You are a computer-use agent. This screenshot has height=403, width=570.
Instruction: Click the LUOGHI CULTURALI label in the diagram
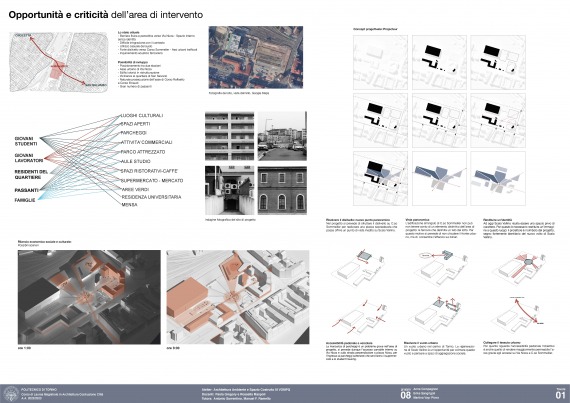(142, 116)
